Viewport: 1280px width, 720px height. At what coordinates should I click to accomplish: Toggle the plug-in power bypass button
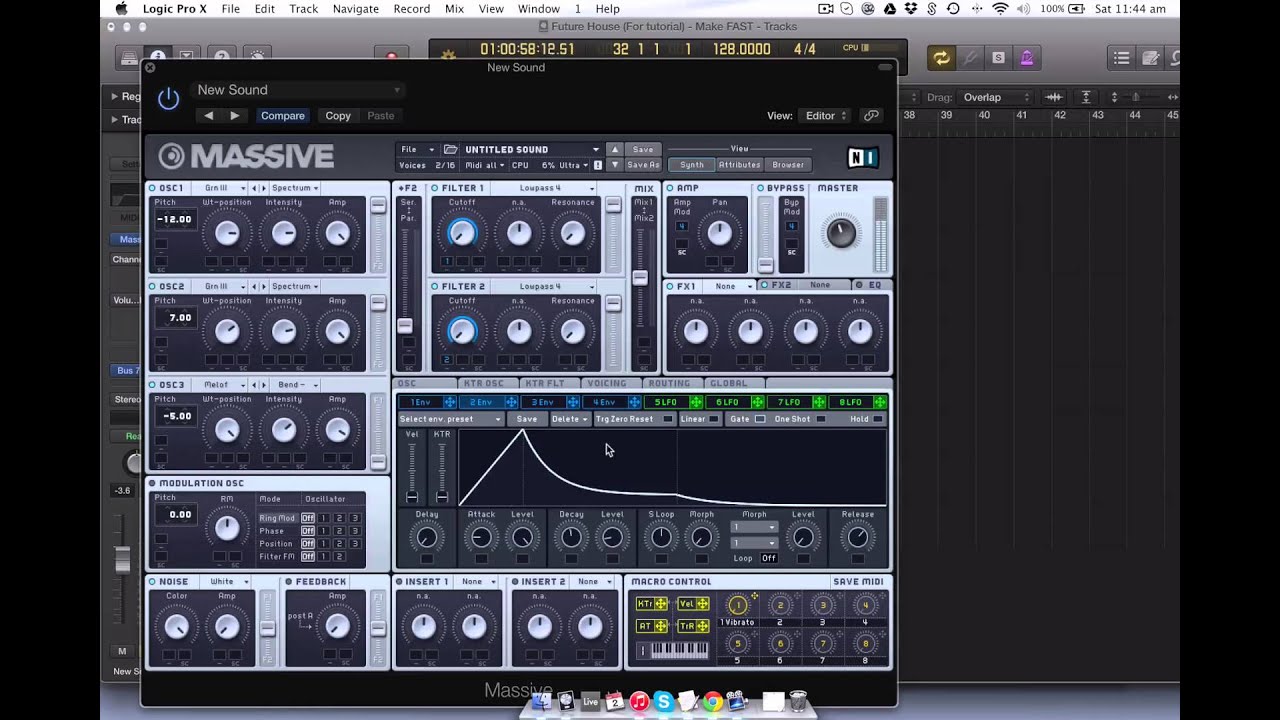point(168,98)
